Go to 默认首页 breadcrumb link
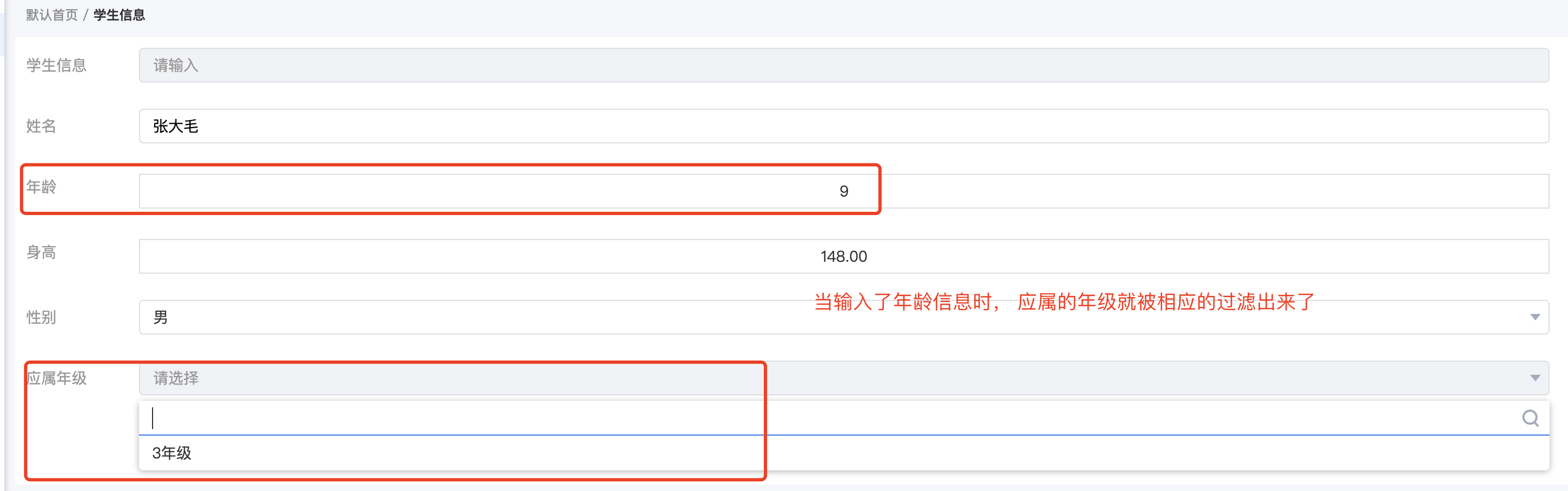Viewport: 1568px width, 491px height. click(52, 15)
